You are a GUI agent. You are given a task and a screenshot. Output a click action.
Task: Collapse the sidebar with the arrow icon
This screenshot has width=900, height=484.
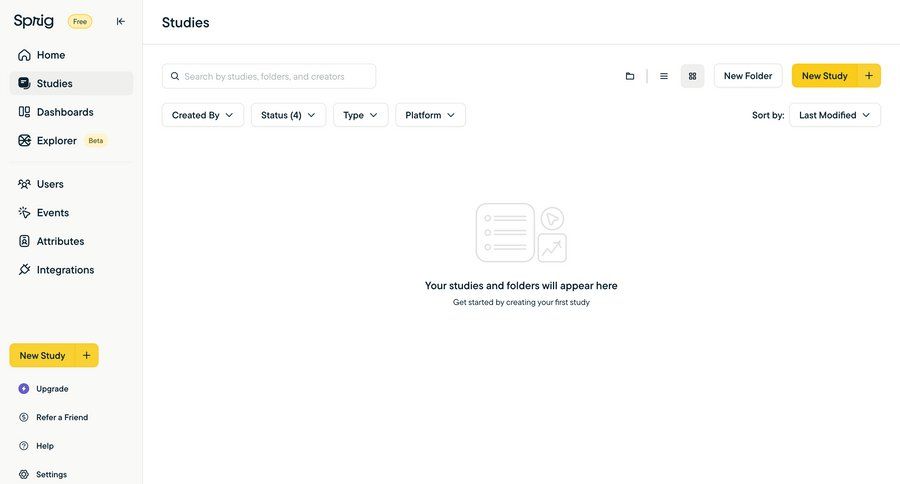[x=121, y=21]
